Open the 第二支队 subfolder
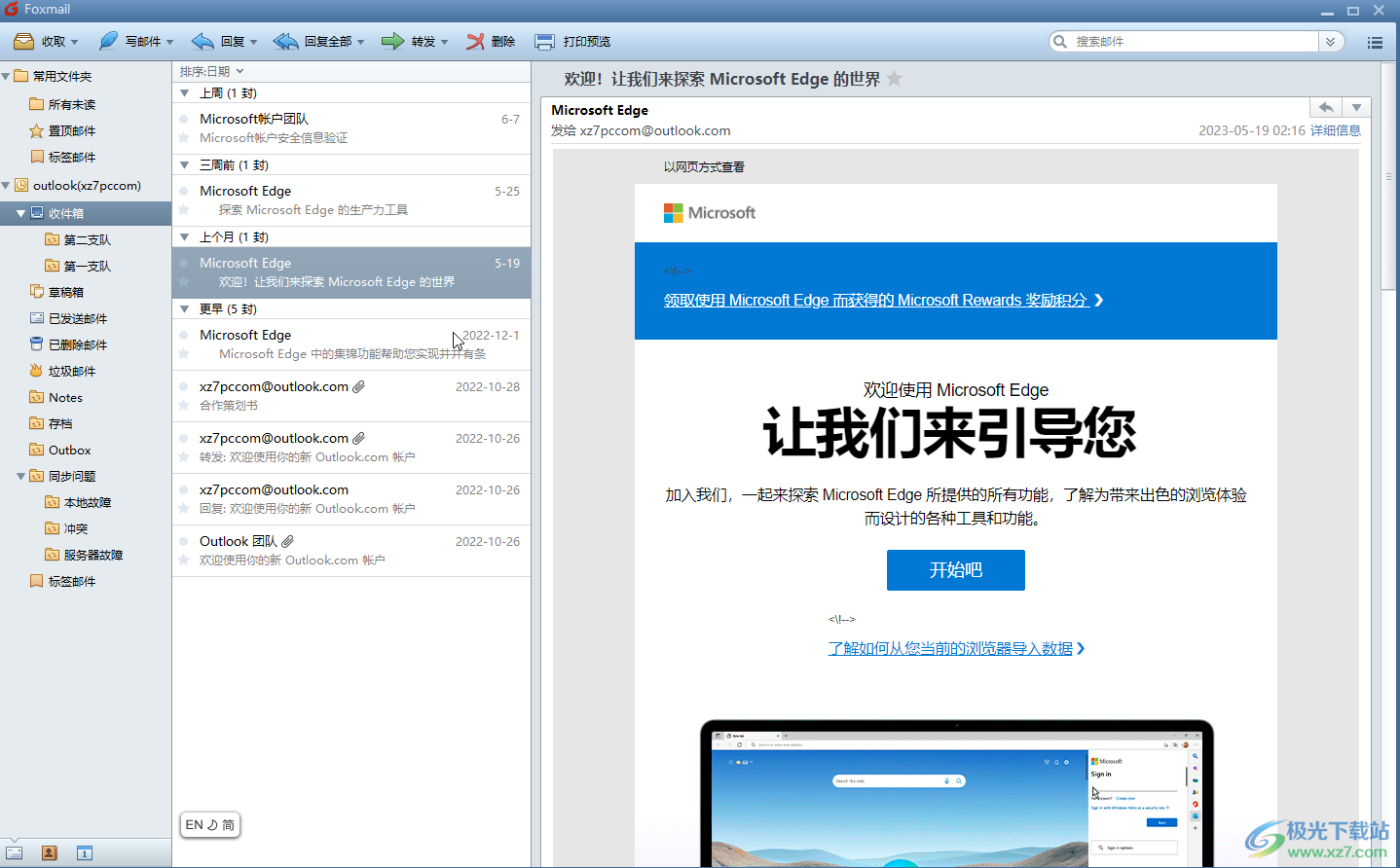 (x=87, y=239)
